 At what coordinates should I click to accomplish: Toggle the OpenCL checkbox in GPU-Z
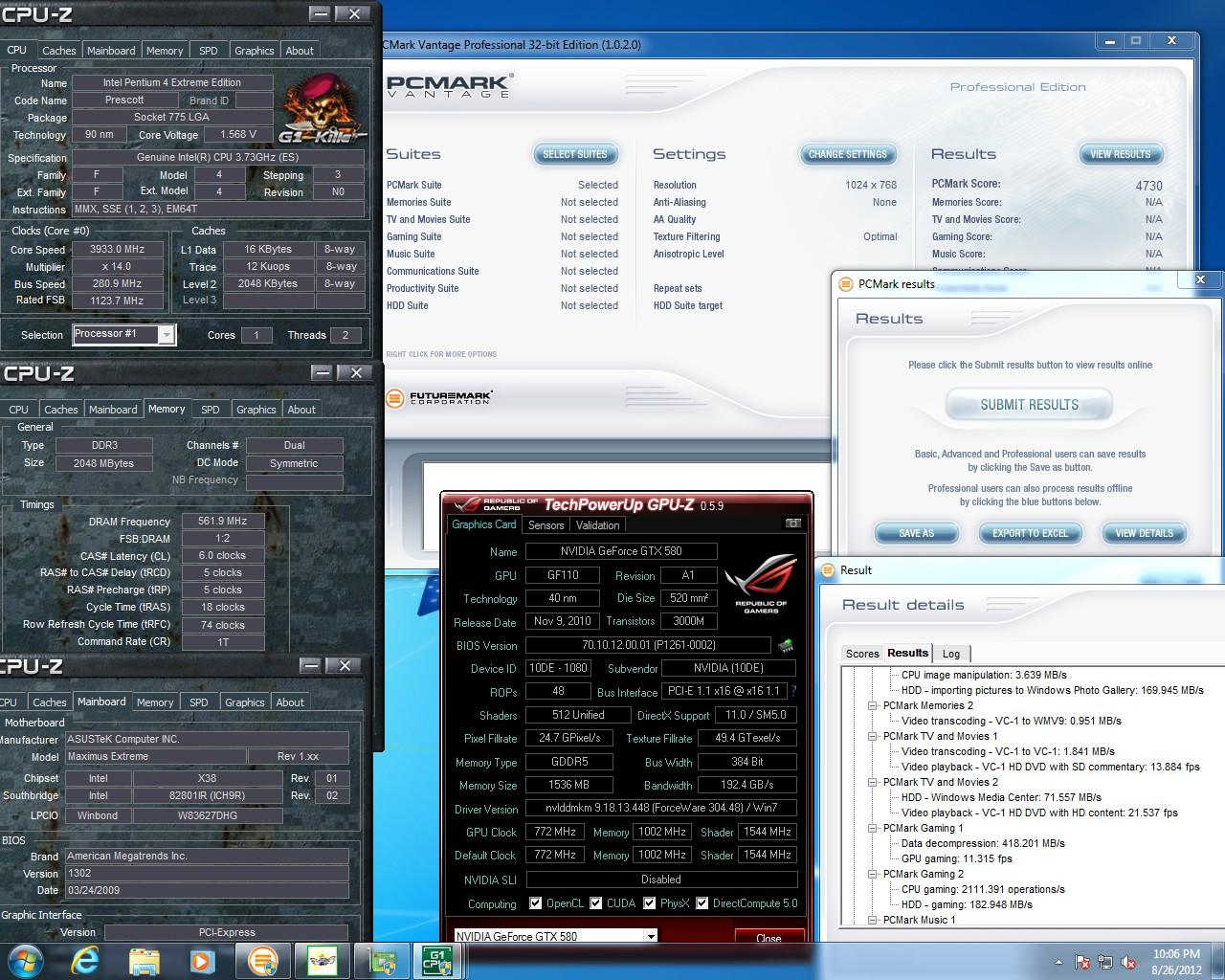(x=536, y=902)
